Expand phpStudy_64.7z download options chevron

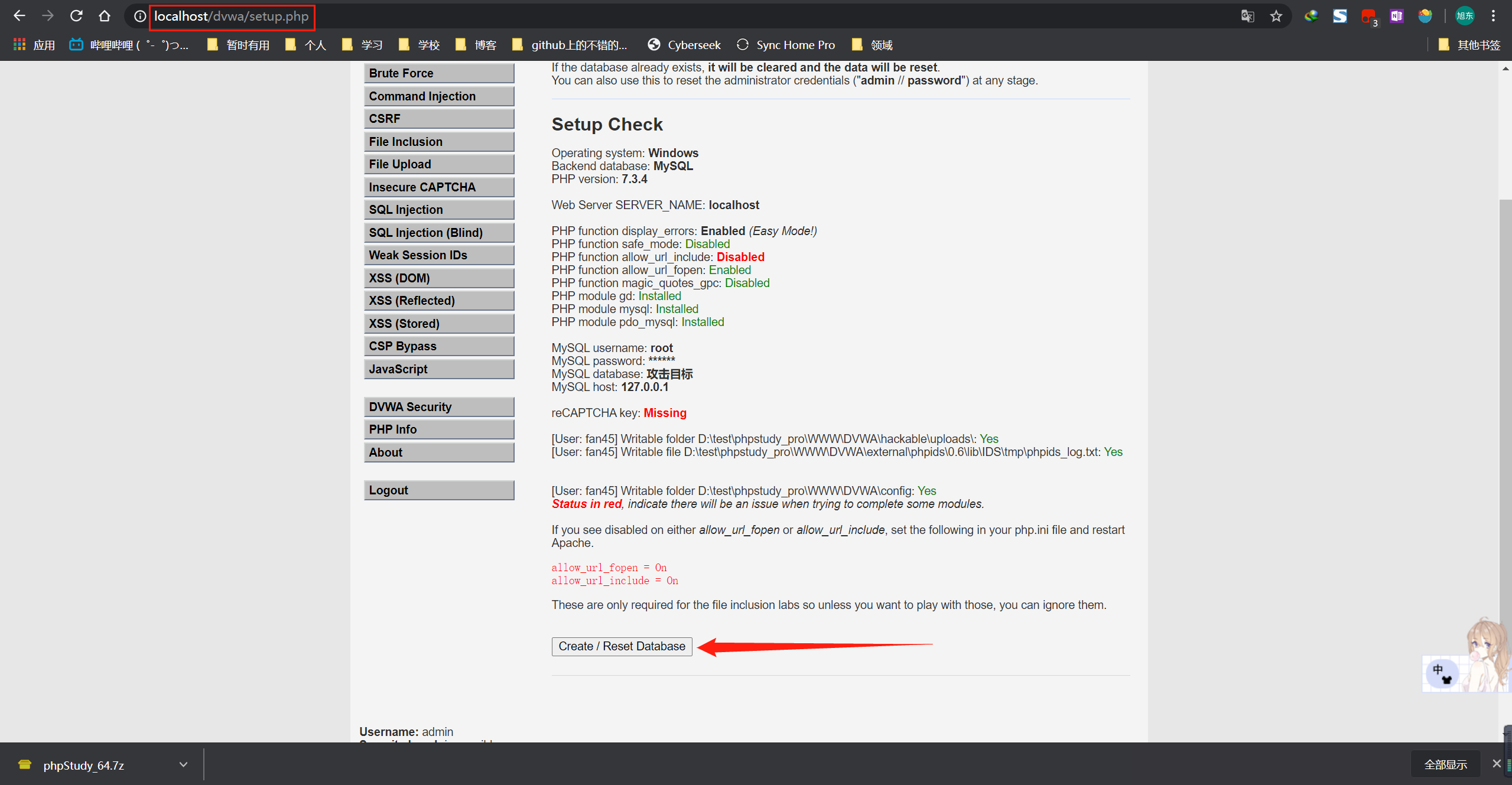coord(183,764)
